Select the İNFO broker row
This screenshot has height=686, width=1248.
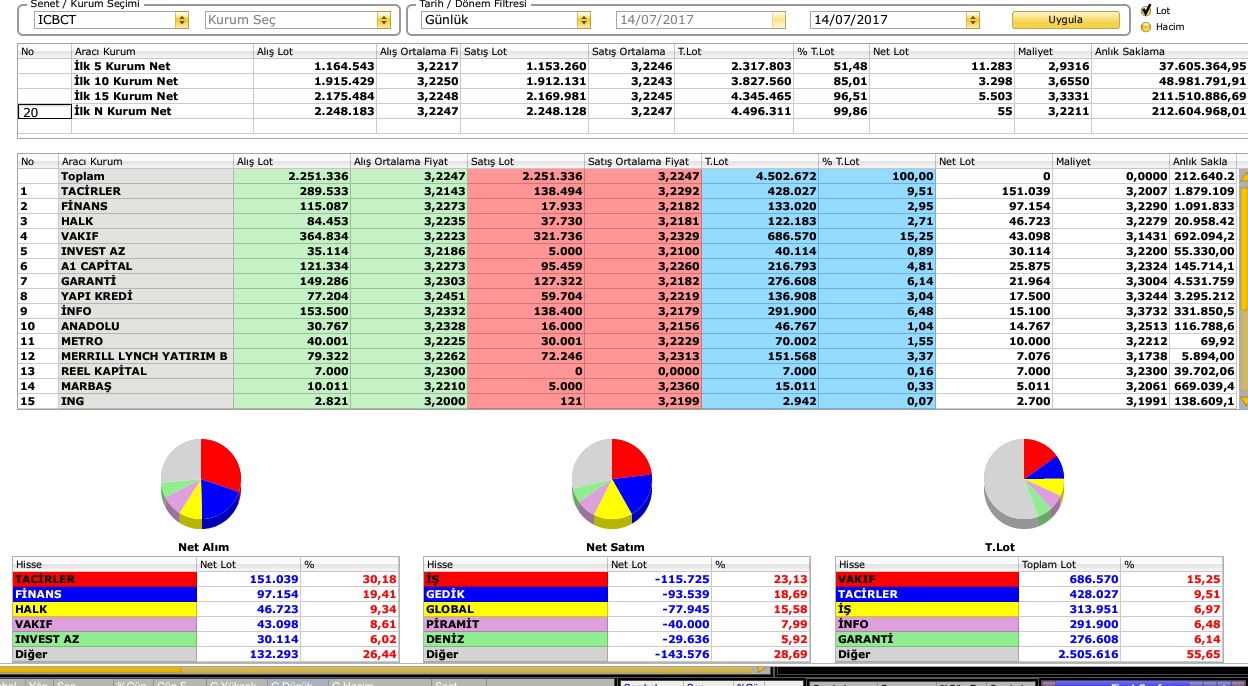click(x=627, y=311)
